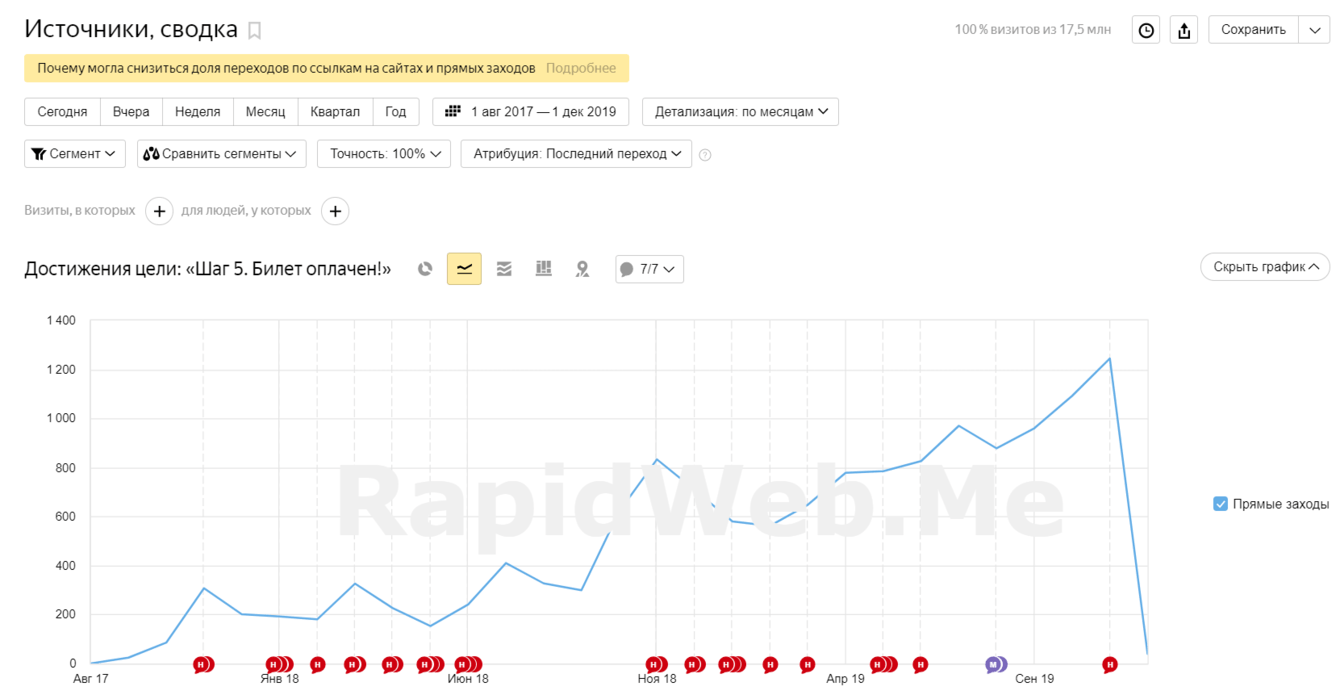Select the pie chart view icon
Screen dimensions: 1340x699
coord(425,269)
